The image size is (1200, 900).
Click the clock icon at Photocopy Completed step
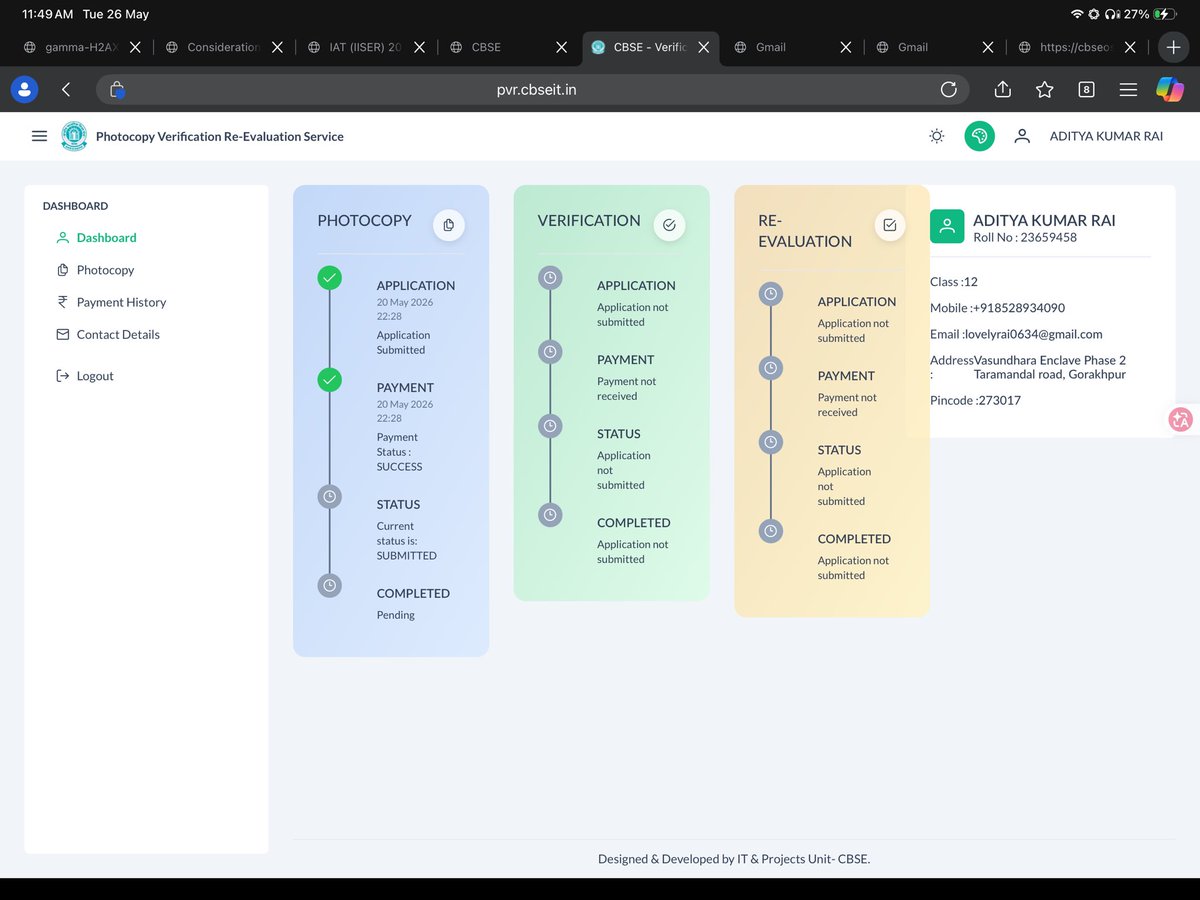point(329,585)
